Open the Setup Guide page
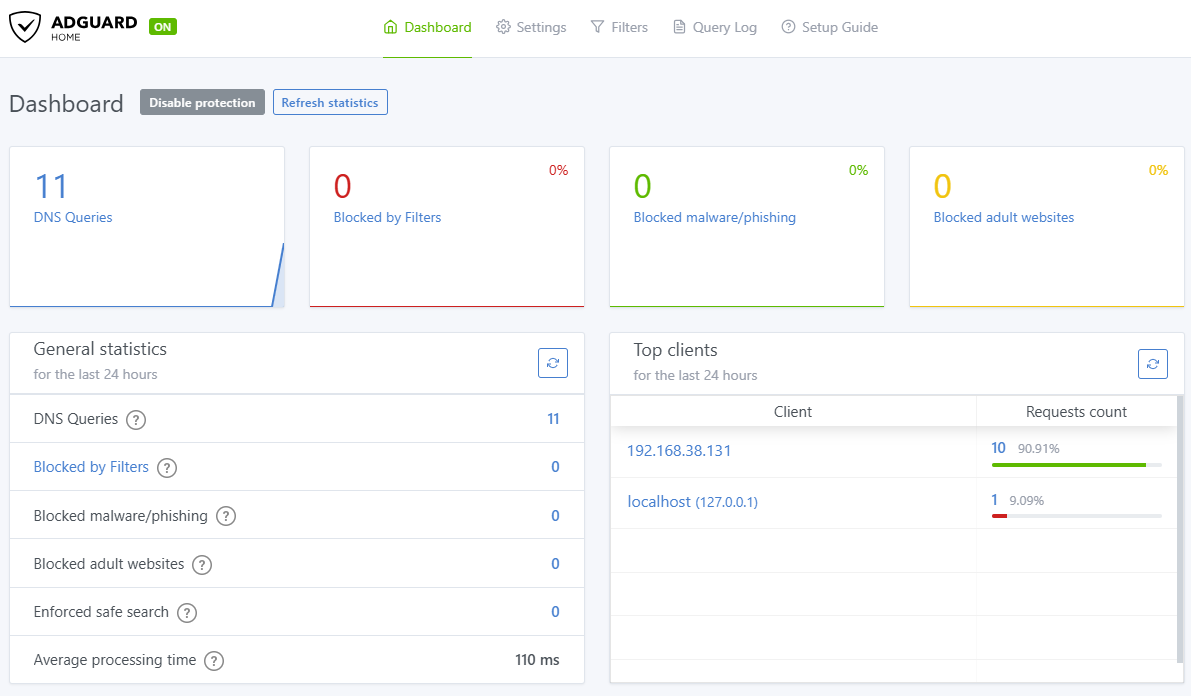The height and width of the screenshot is (696, 1191). pos(829,27)
